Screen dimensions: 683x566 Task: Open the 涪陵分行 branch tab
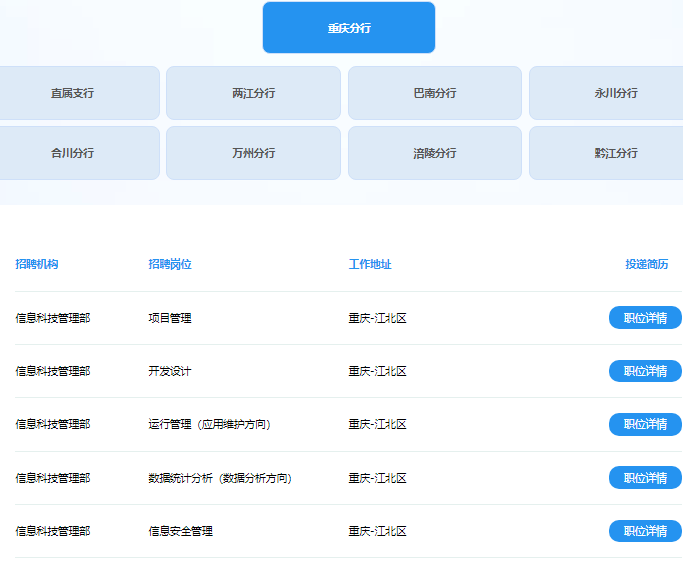click(x=434, y=153)
